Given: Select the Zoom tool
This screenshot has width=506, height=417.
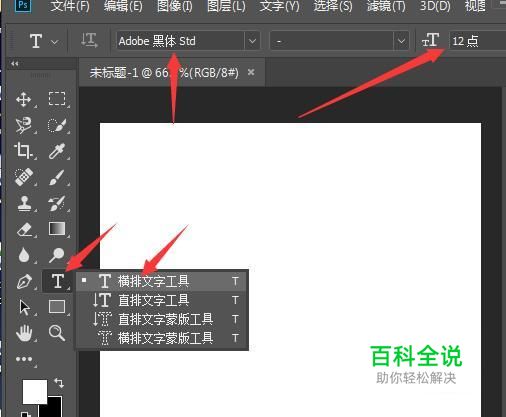Looking at the screenshot, I should [57, 333].
